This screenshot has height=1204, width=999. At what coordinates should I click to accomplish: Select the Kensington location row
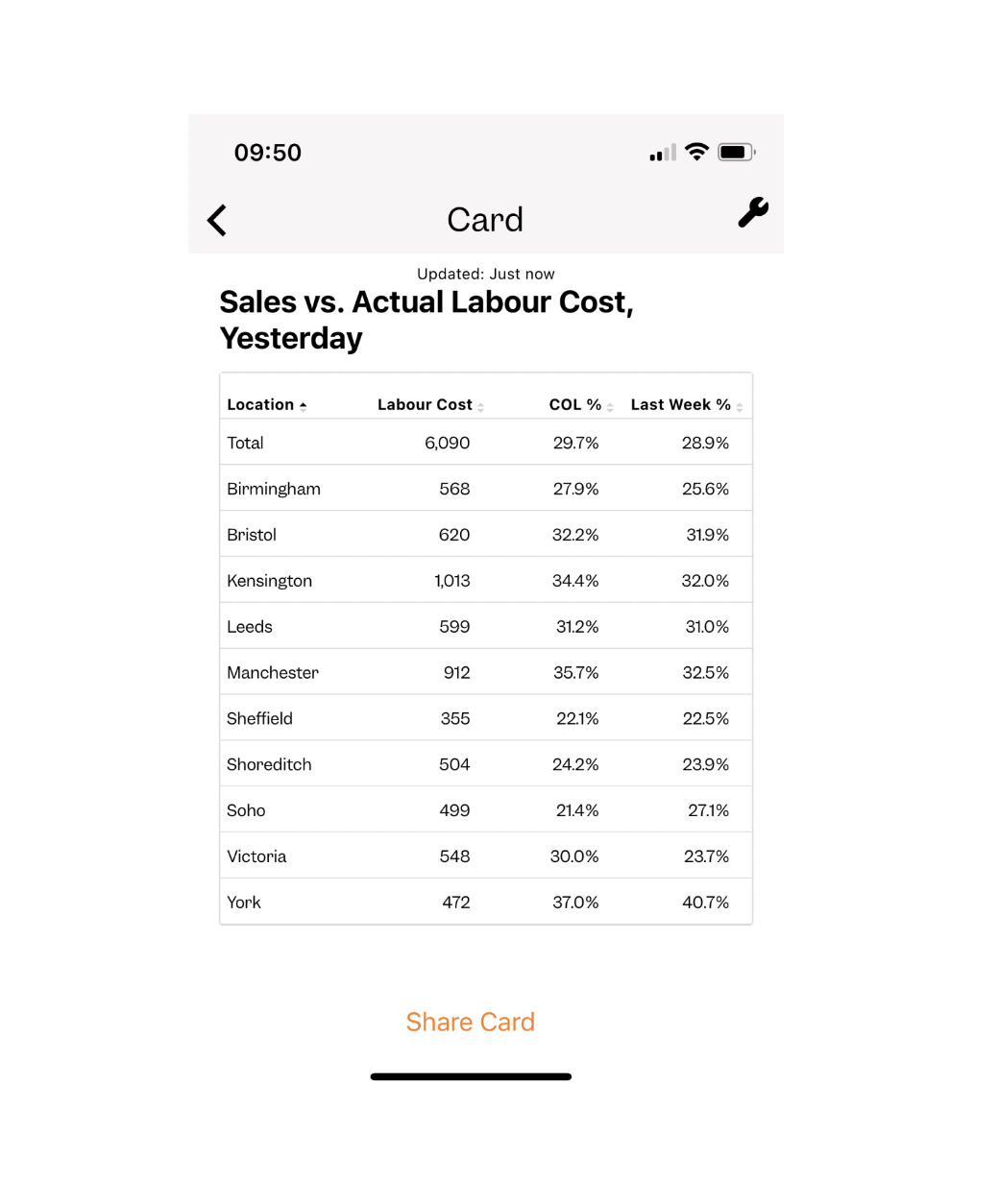coord(486,581)
